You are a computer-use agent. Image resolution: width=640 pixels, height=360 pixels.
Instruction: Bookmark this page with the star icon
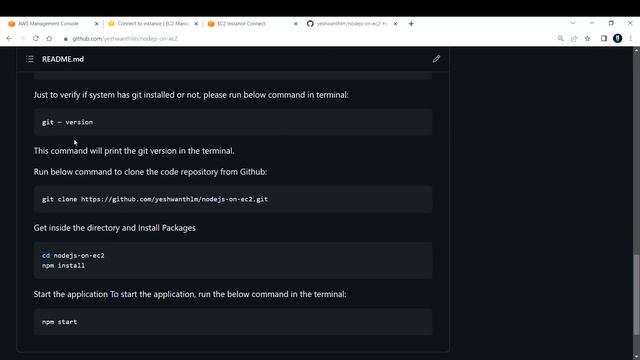pyautogui.click(x=587, y=38)
